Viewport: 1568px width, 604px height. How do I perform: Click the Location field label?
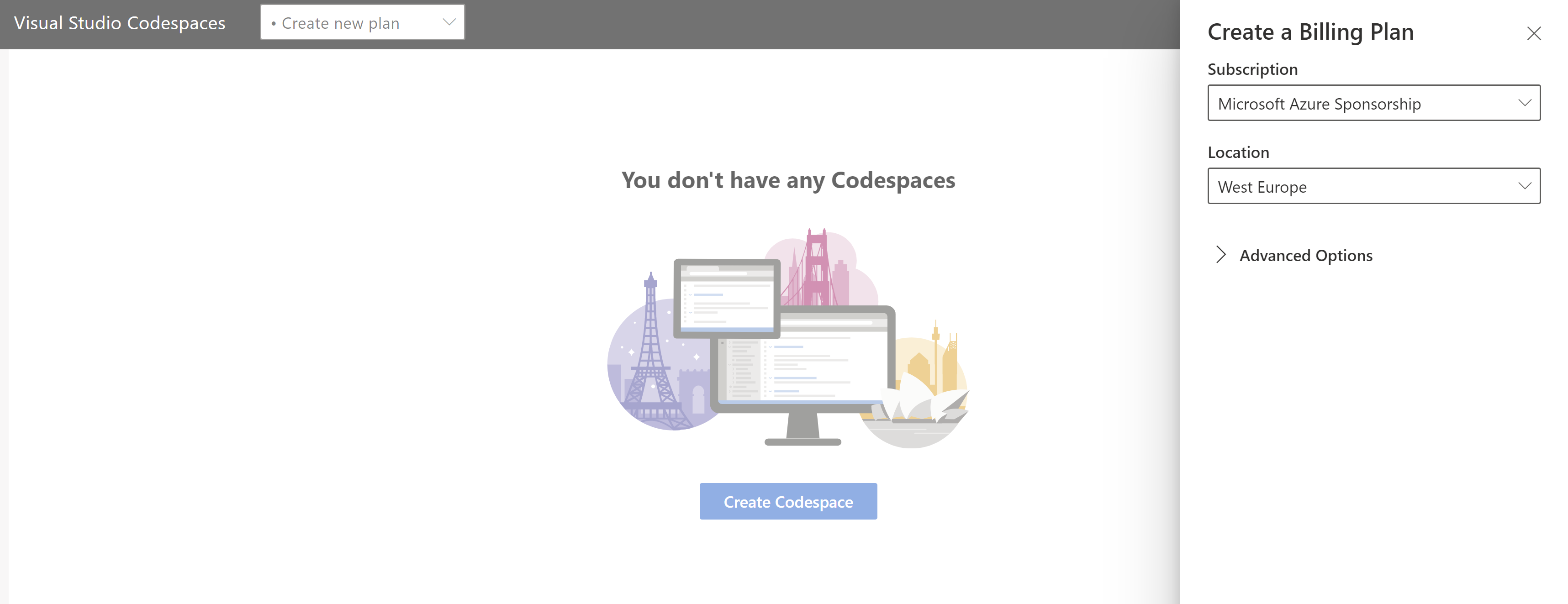coord(1238,152)
